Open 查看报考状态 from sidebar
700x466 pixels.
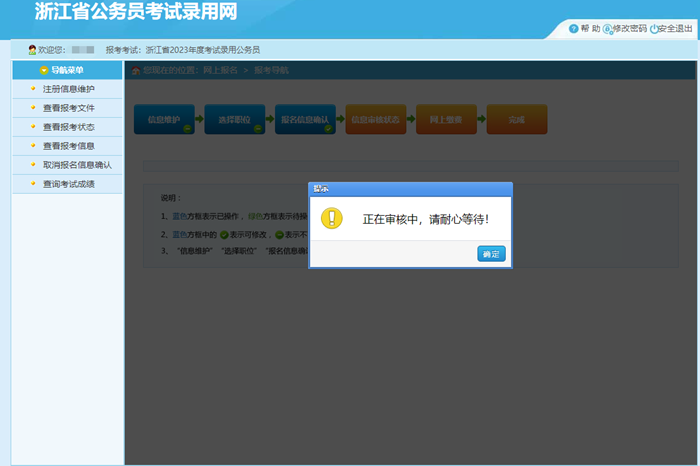point(68,127)
